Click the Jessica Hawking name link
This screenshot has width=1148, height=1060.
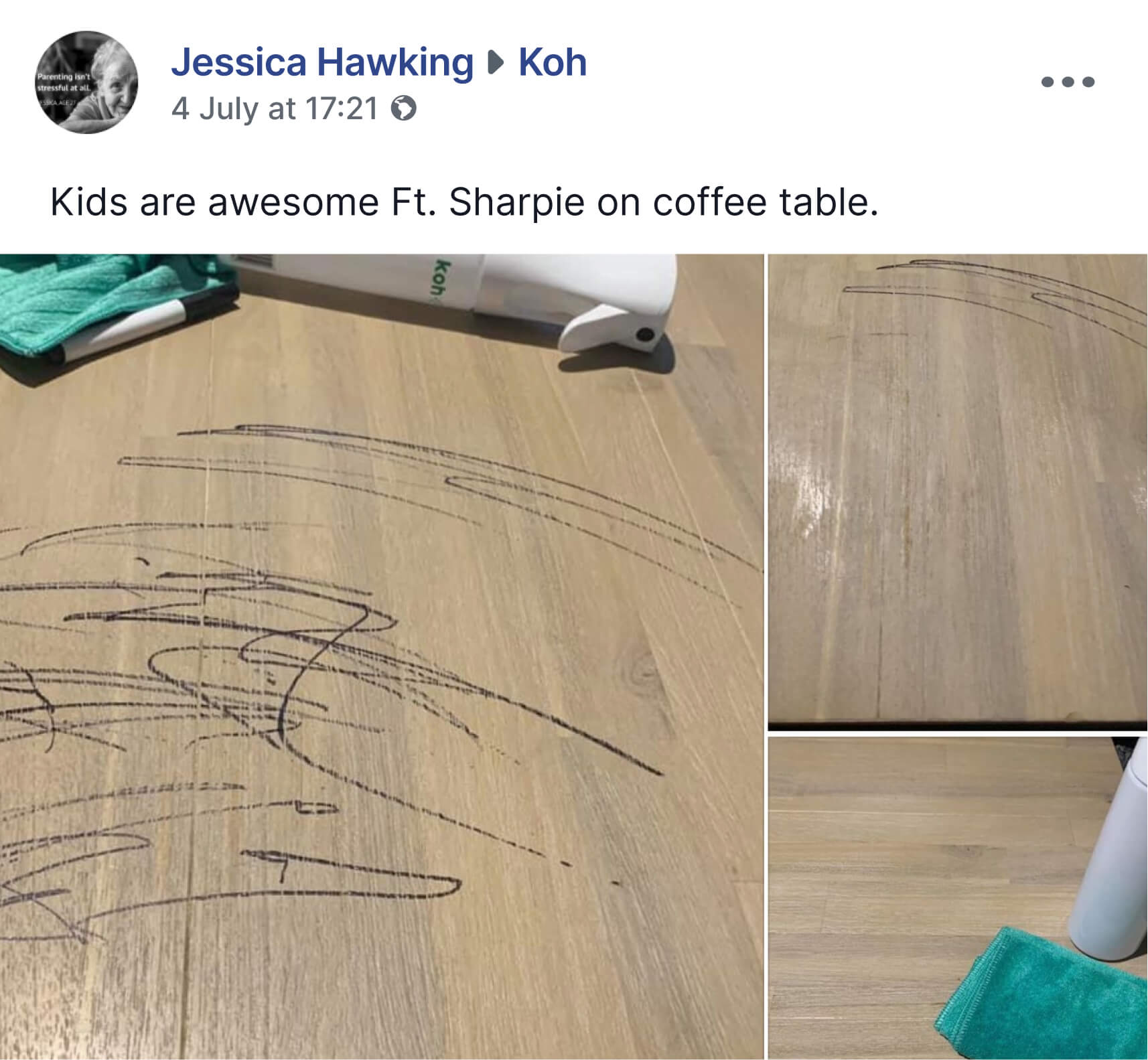322,62
